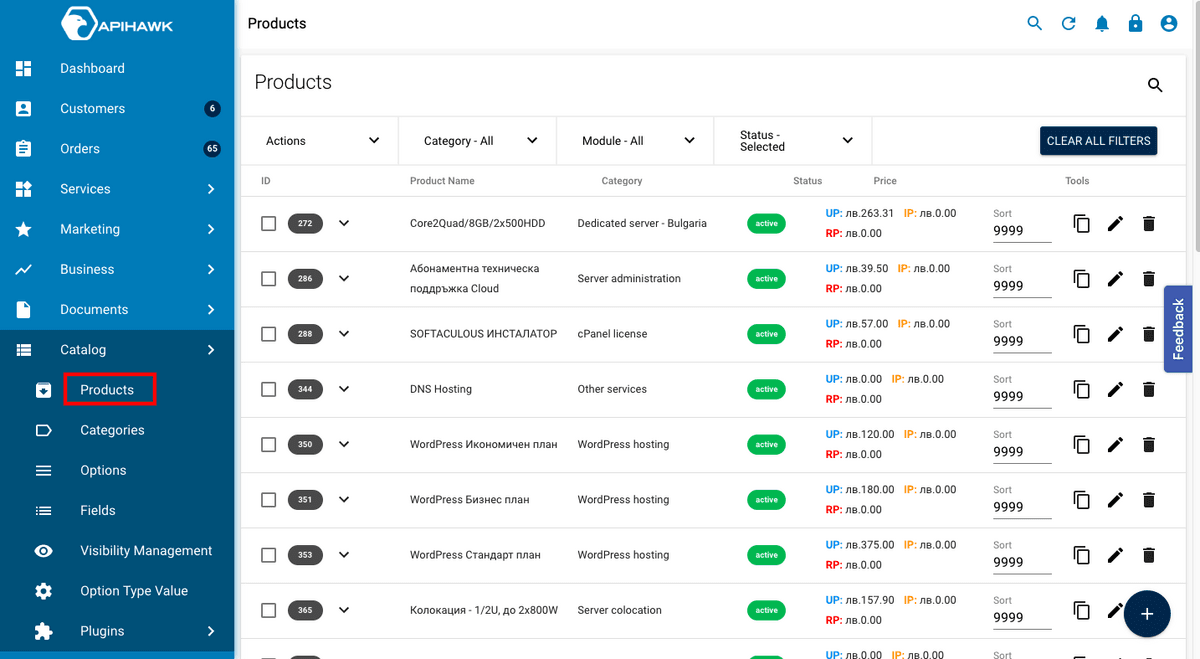Click the lock icon in the top bar

(x=1135, y=22)
